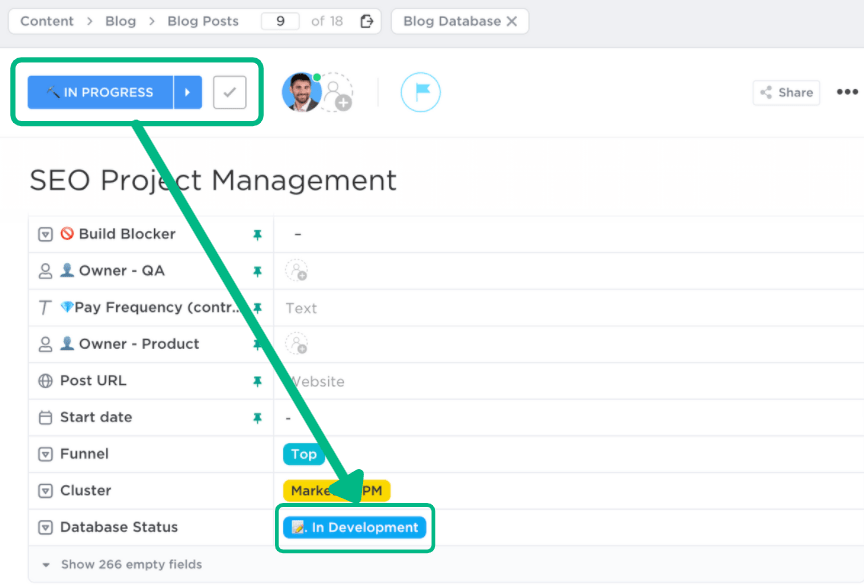Mark task complete with the checkmark box
This screenshot has width=864, height=588.
tap(229, 92)
